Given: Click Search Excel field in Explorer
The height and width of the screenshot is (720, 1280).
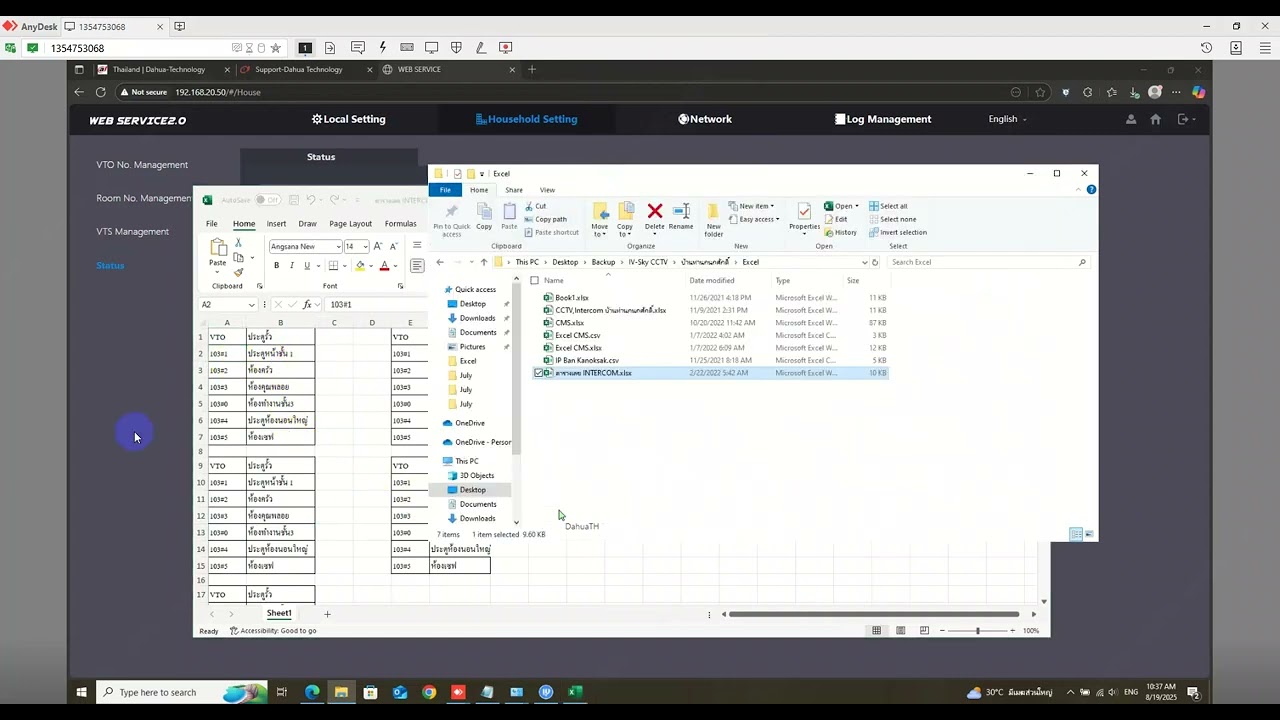Looking at the screenshot, I should [x=987, y=262].
